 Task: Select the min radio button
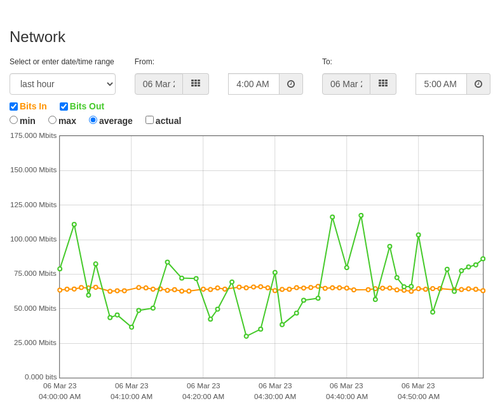pos(13,120)
